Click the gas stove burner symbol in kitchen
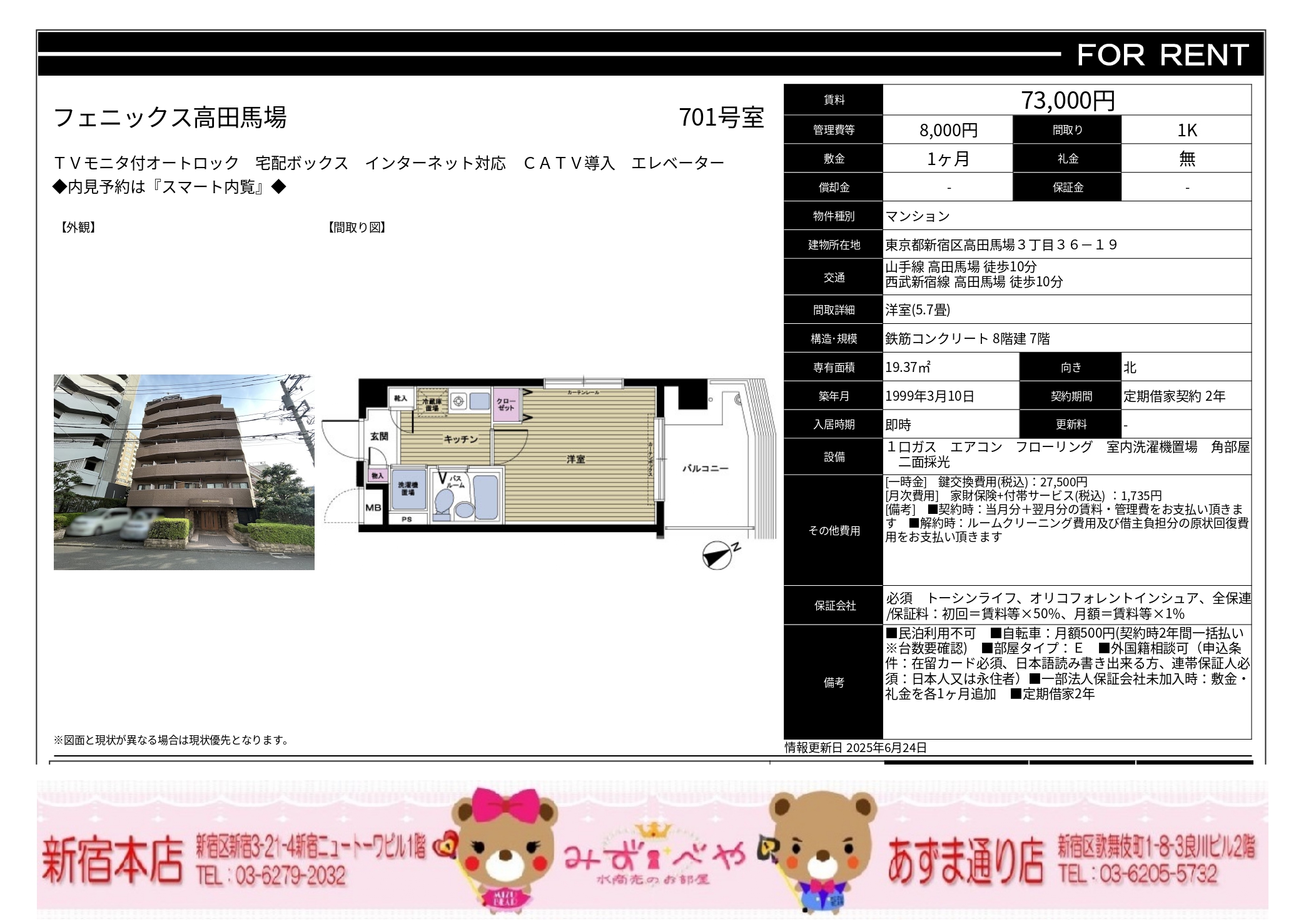1306x924 pixels. pyautogui.click(x=458, y=401)
